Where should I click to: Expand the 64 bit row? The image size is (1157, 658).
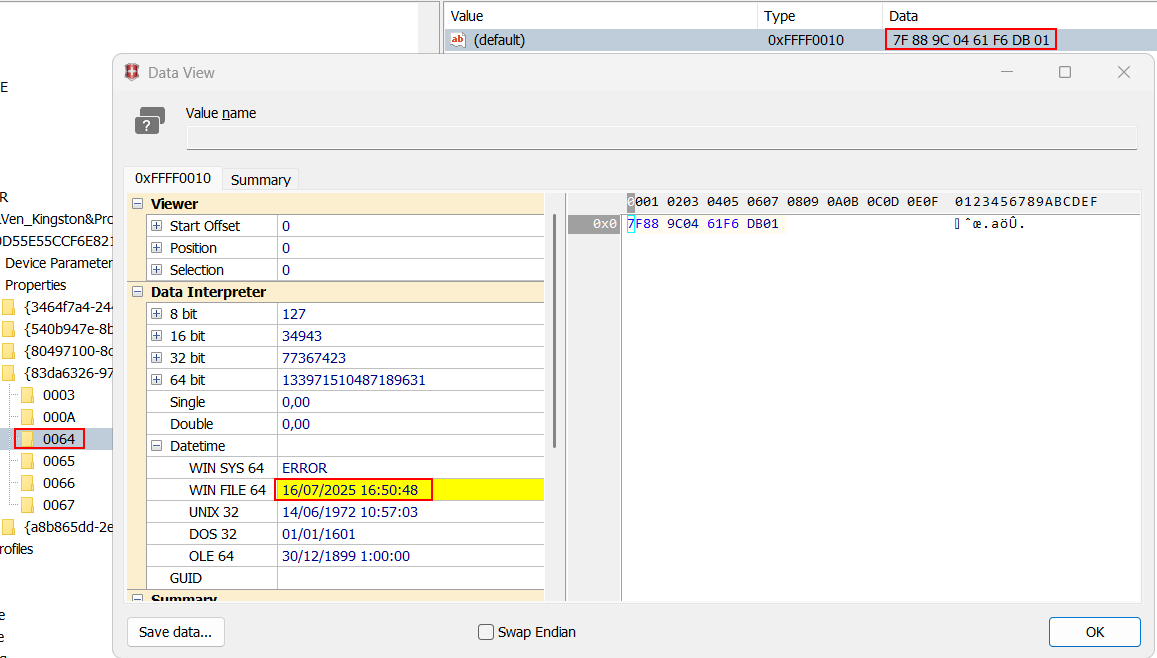click(x=157, y=380)
